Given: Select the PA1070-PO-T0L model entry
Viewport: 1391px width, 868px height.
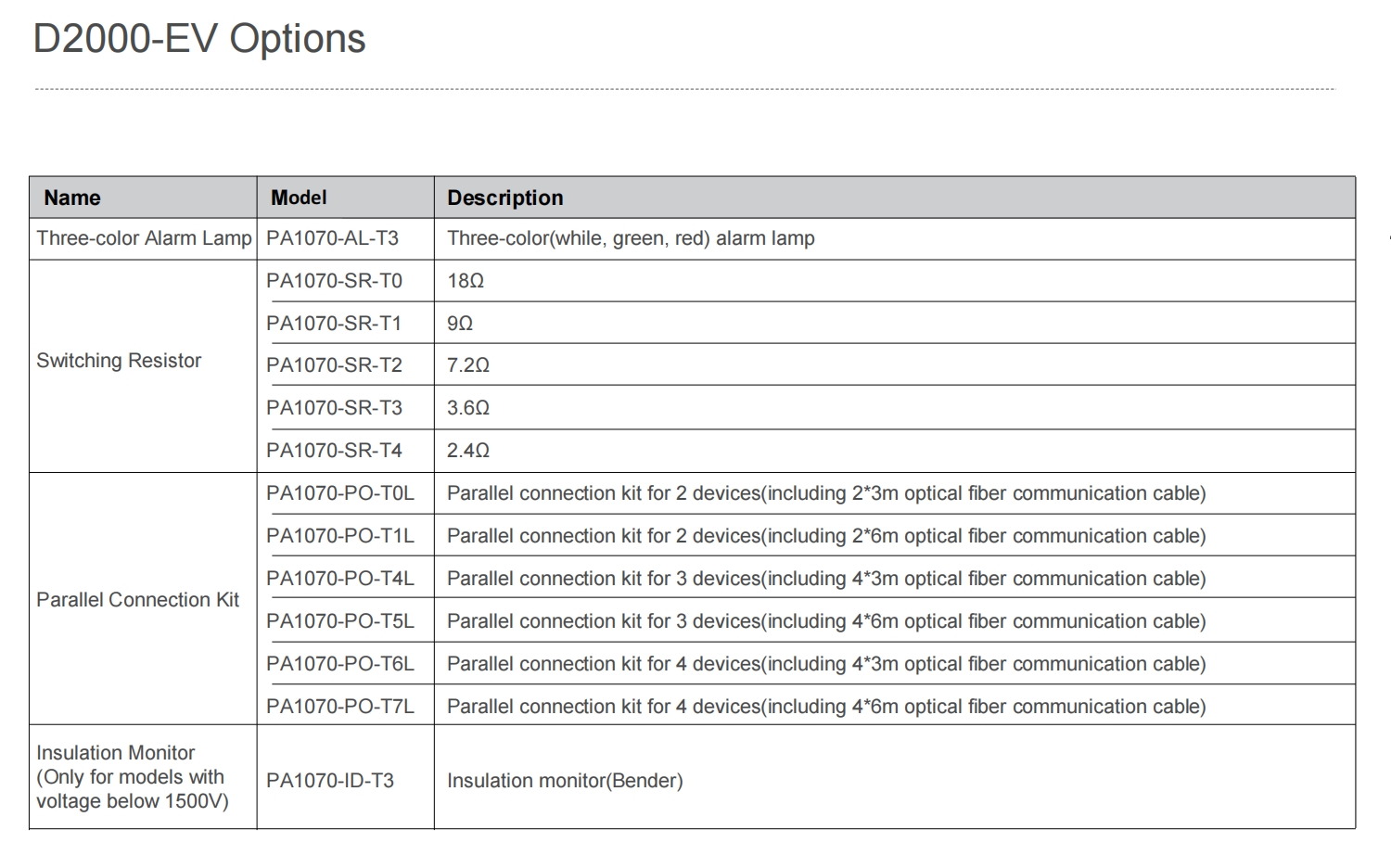Looking at the screenshot, I should (x=340, y=493).
